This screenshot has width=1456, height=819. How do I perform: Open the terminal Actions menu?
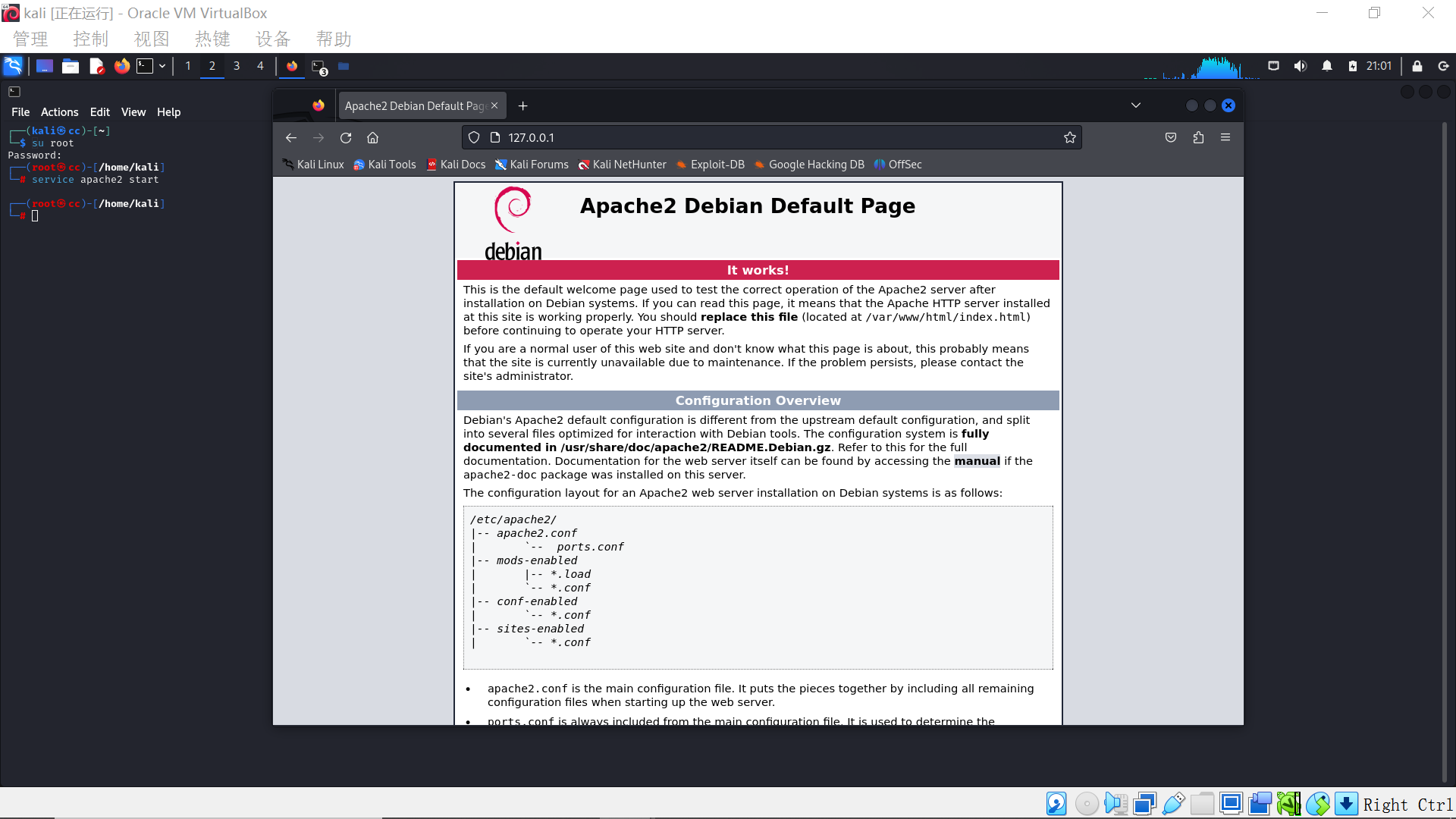pos(59,112)
